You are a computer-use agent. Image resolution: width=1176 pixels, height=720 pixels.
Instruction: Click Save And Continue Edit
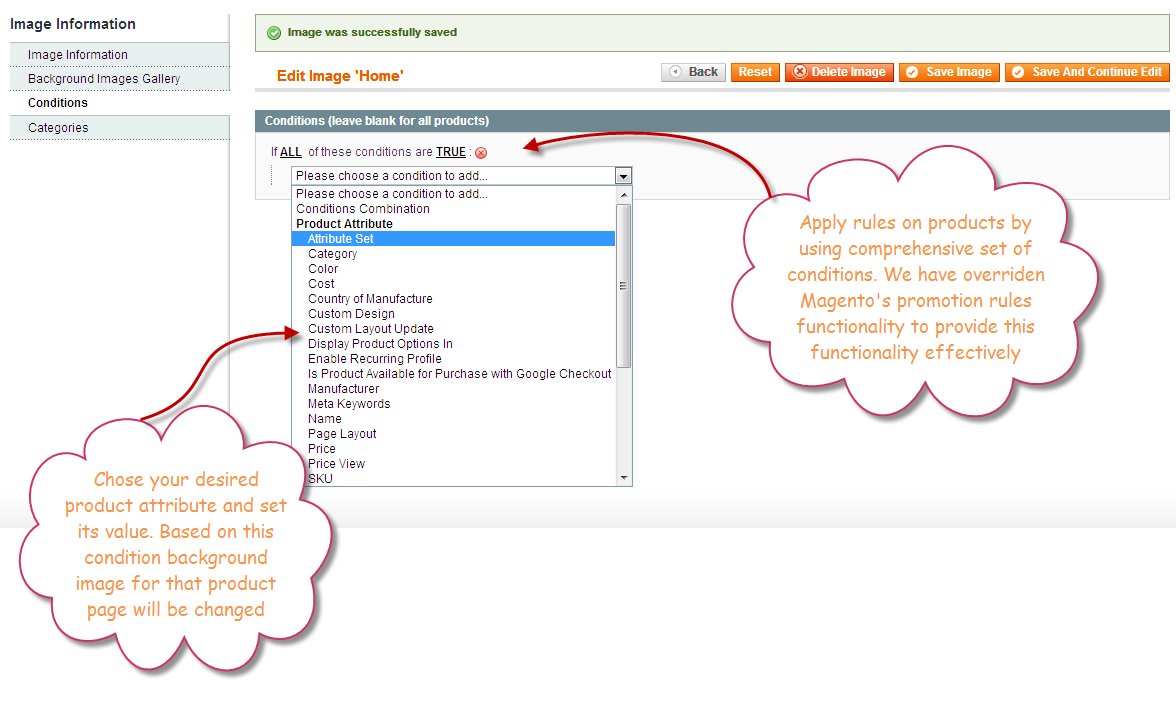(x=1087, y=72)
